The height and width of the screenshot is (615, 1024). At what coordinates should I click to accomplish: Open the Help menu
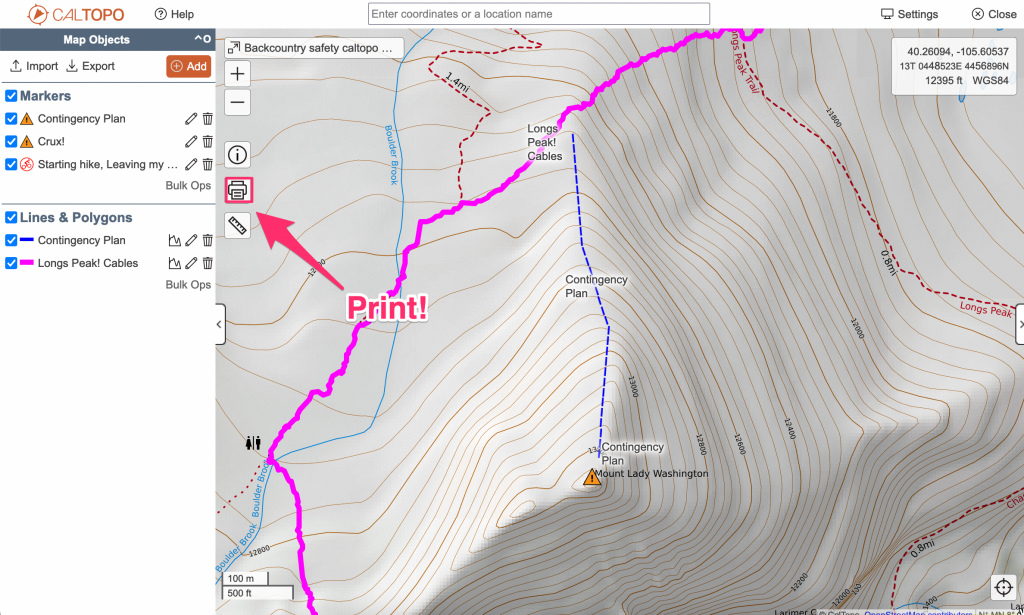(174, 14)
